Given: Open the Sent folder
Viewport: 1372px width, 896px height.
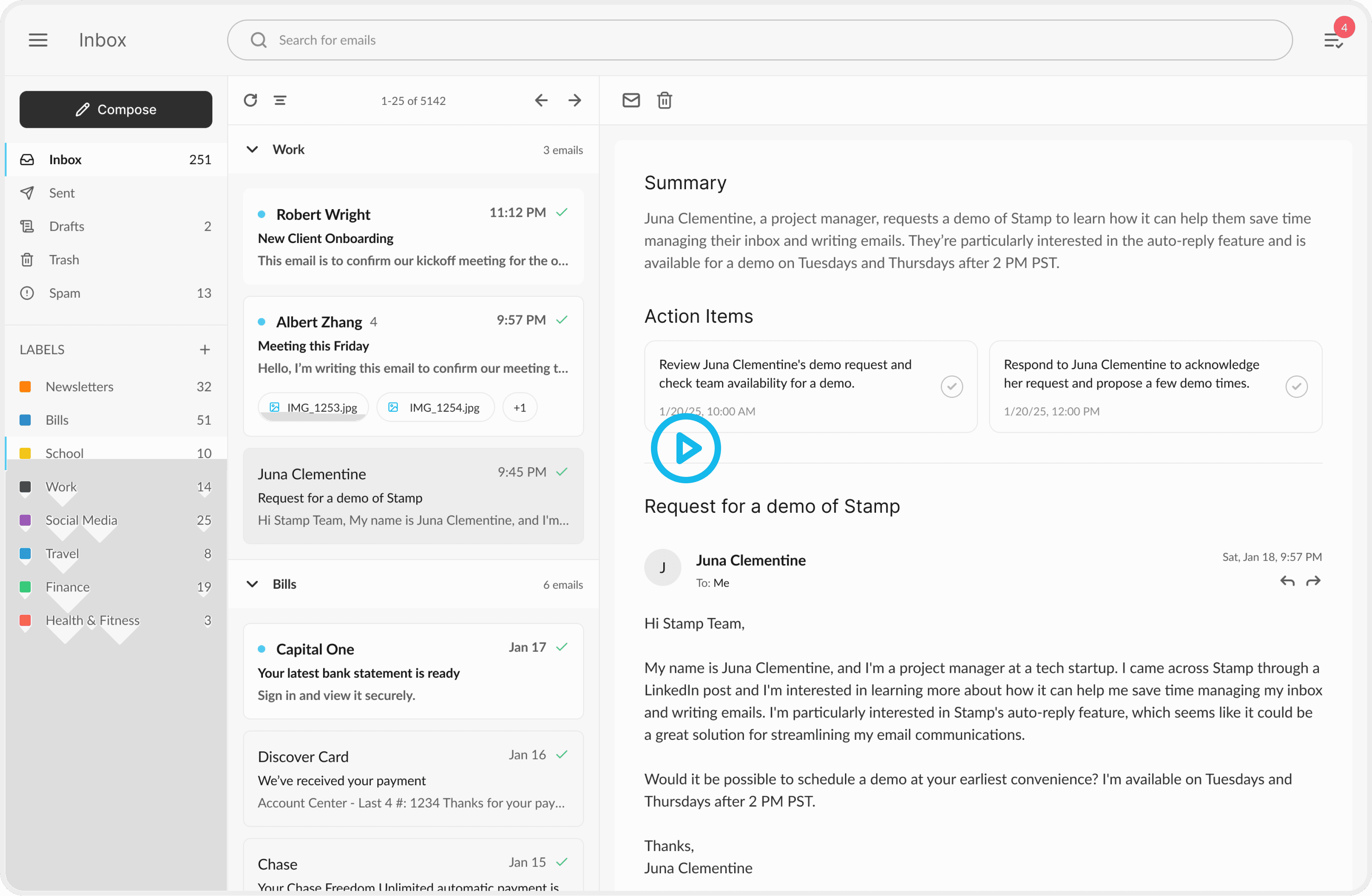Looking at the screenshot, I should click(x=116, y=193).
